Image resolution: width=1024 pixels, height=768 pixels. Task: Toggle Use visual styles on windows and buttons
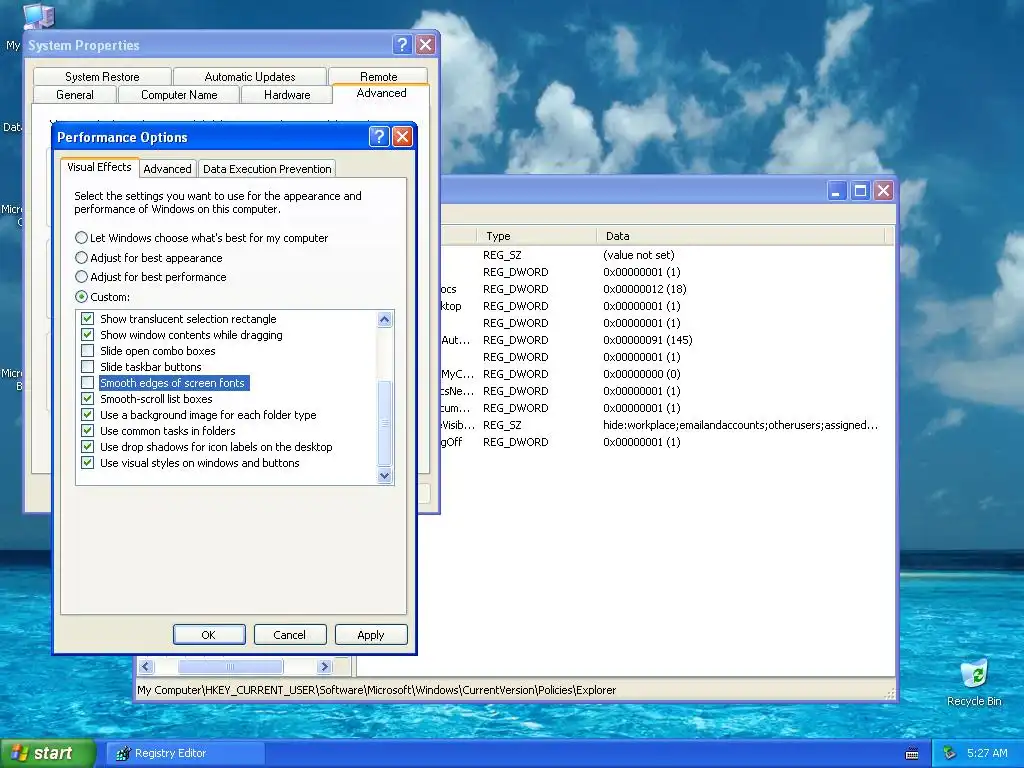click(x=88, y=462)
